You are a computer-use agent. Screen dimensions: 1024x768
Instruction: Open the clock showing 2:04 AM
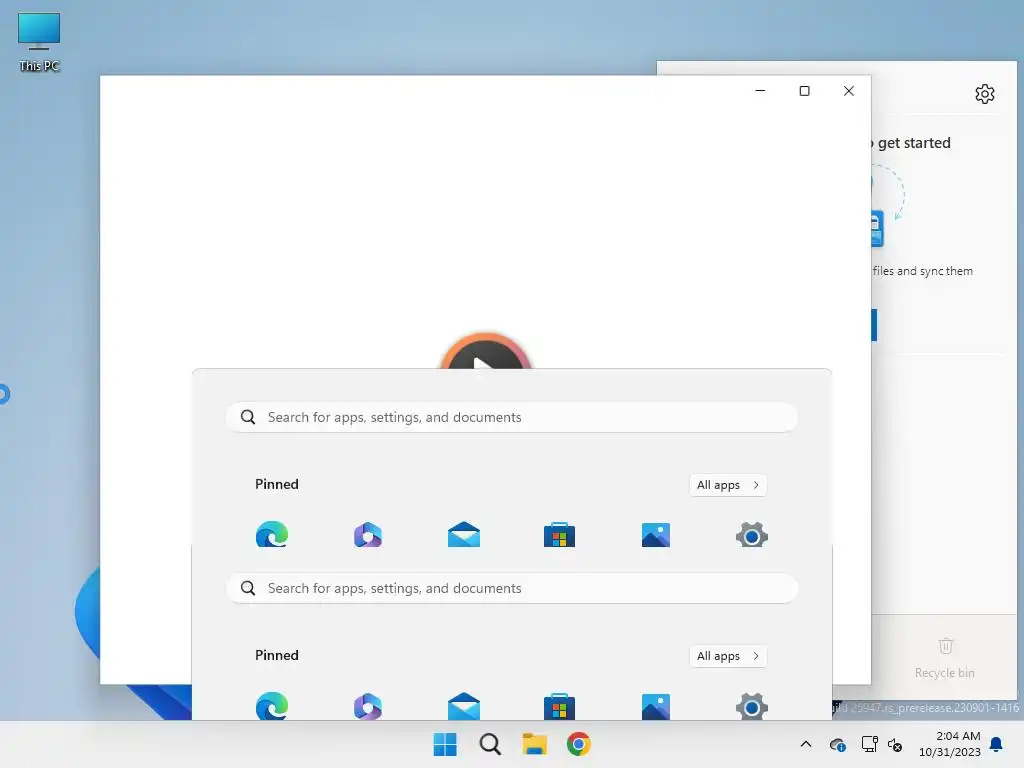click(950, 744)
